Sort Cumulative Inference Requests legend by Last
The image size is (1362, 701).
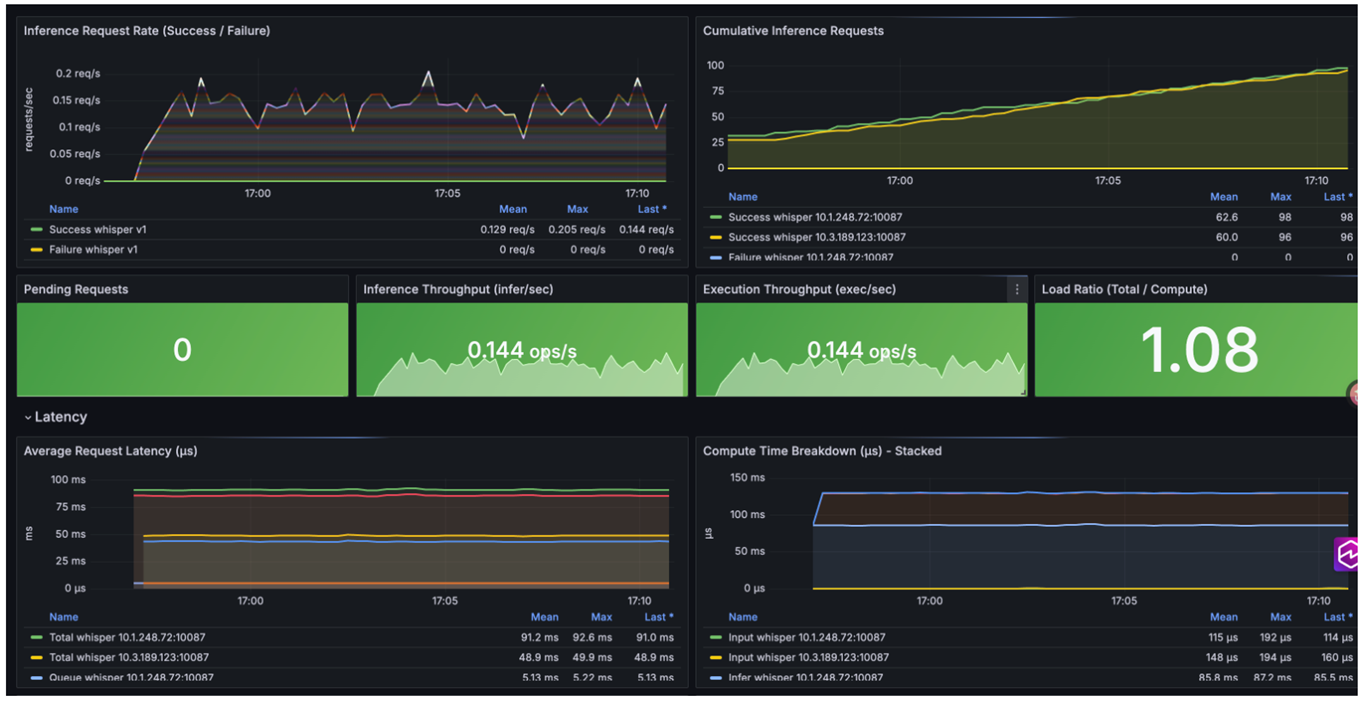(1337, 197)
